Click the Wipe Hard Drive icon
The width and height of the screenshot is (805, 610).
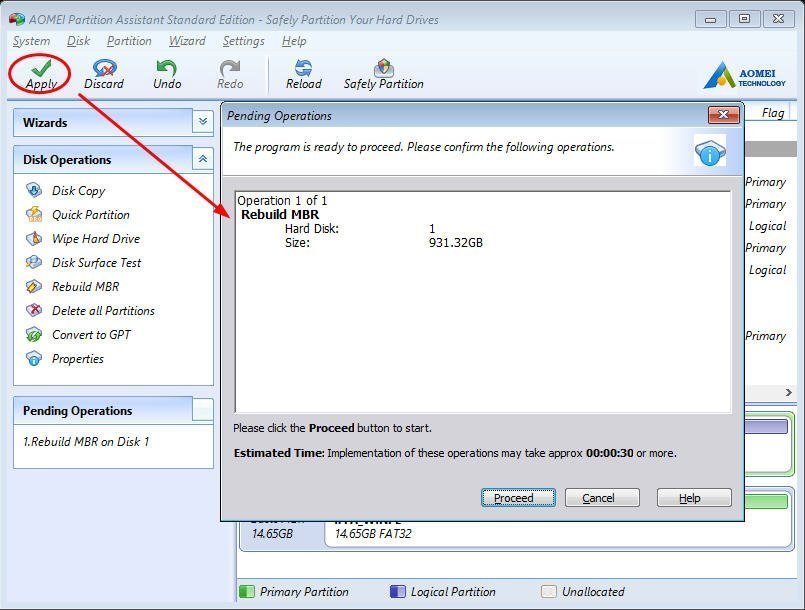pyautogui.click(x=34, y=238)
